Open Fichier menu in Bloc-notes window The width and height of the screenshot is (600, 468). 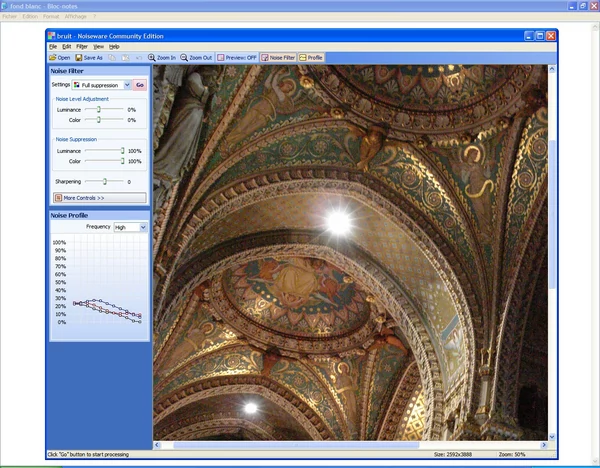[x=10, y=16]
